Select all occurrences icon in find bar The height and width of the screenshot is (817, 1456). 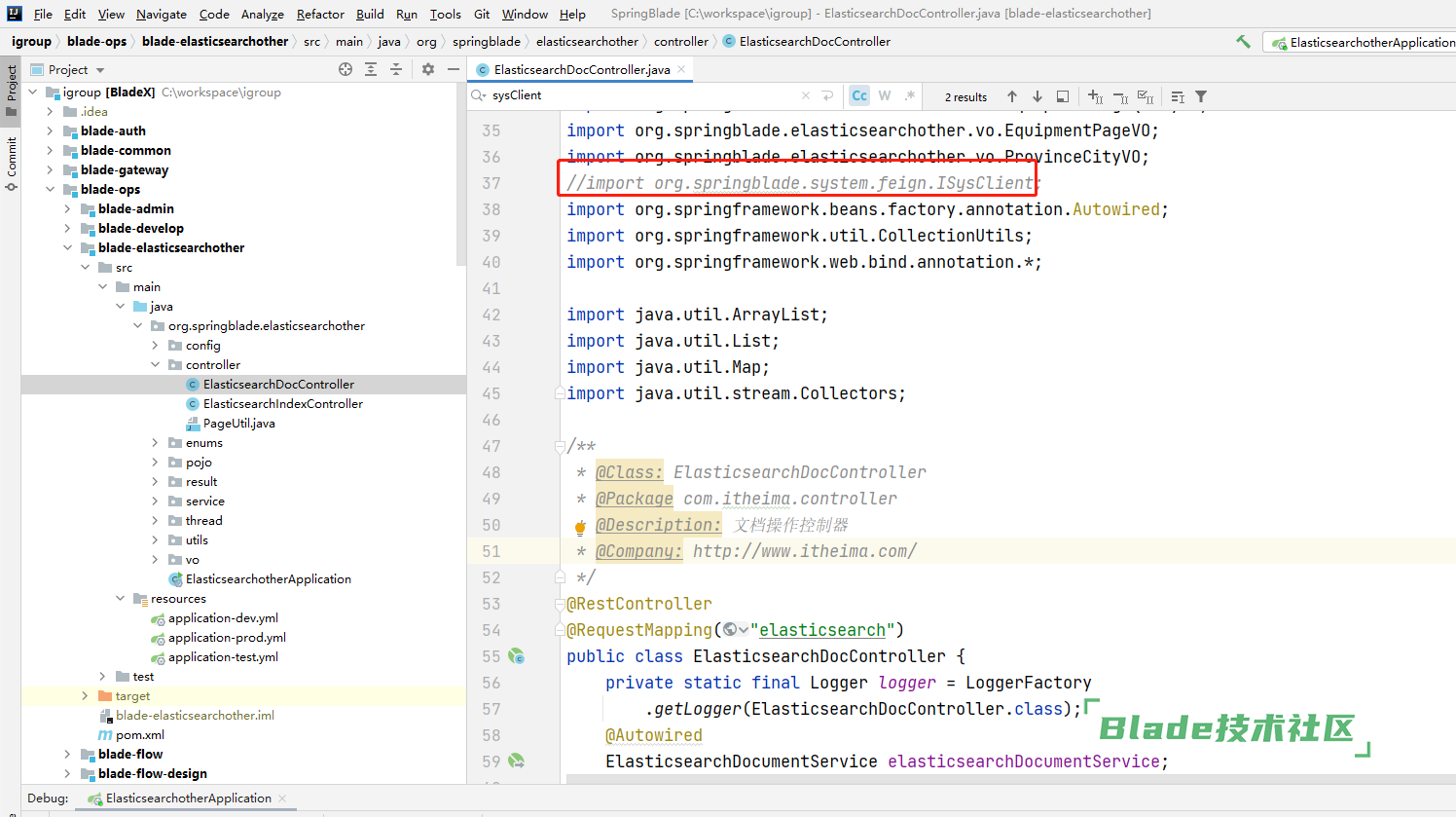(x=1146, y=96)
